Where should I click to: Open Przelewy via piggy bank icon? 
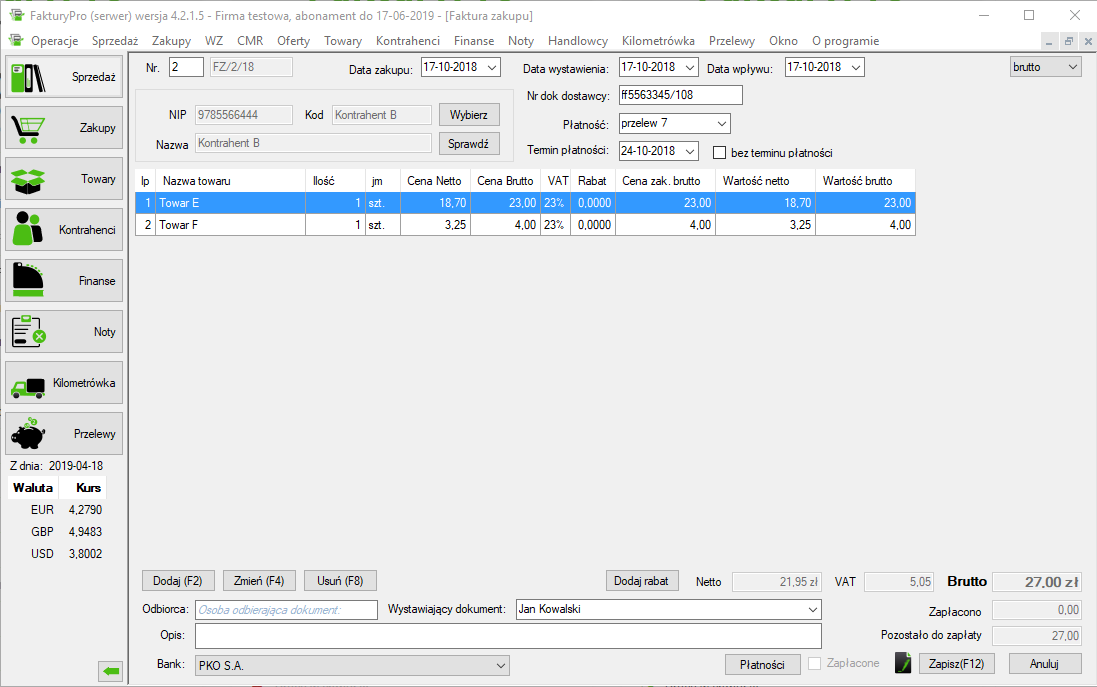click(x=64, y=434)
